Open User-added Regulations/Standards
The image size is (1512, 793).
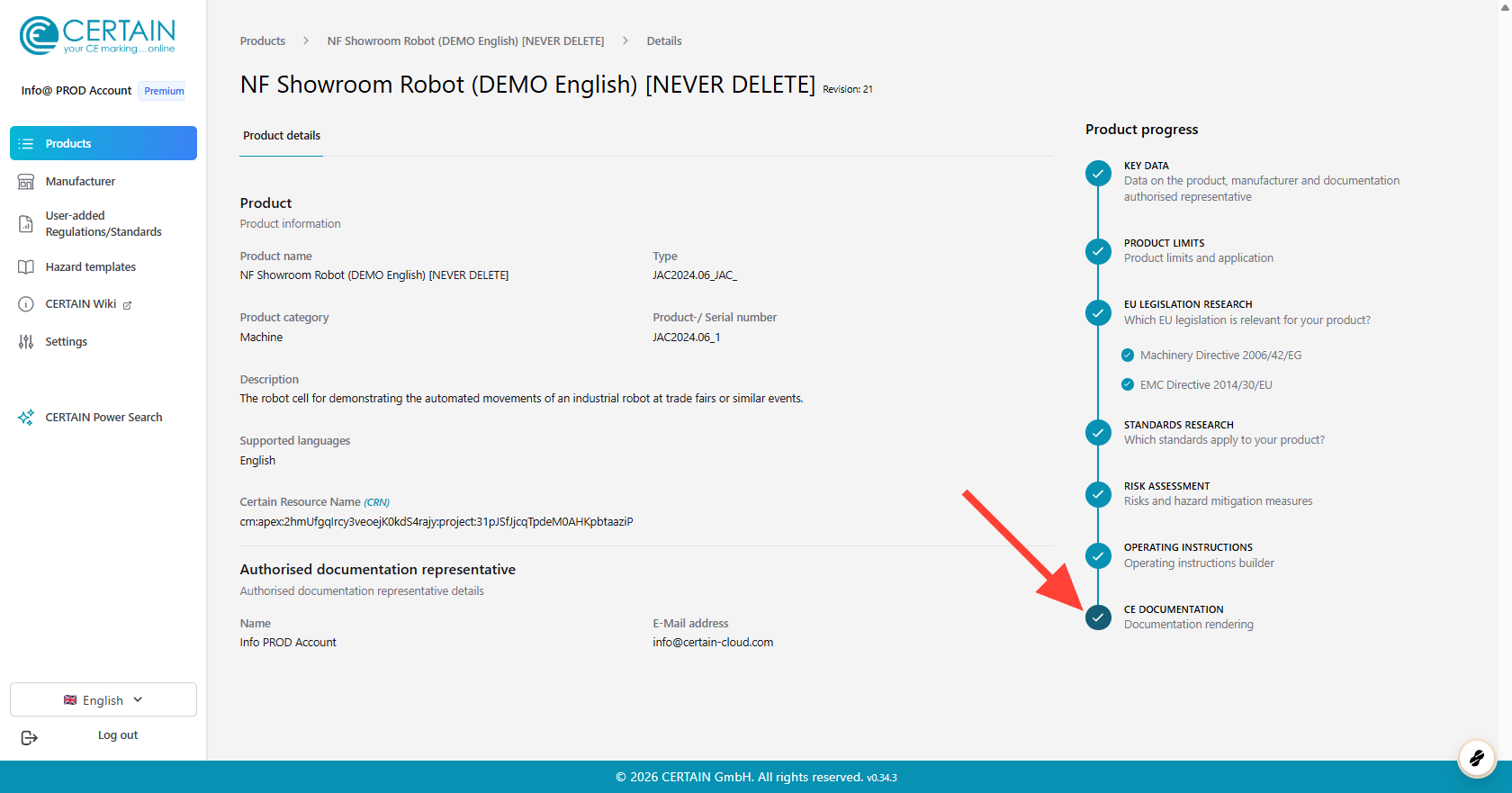pos(103,223)
